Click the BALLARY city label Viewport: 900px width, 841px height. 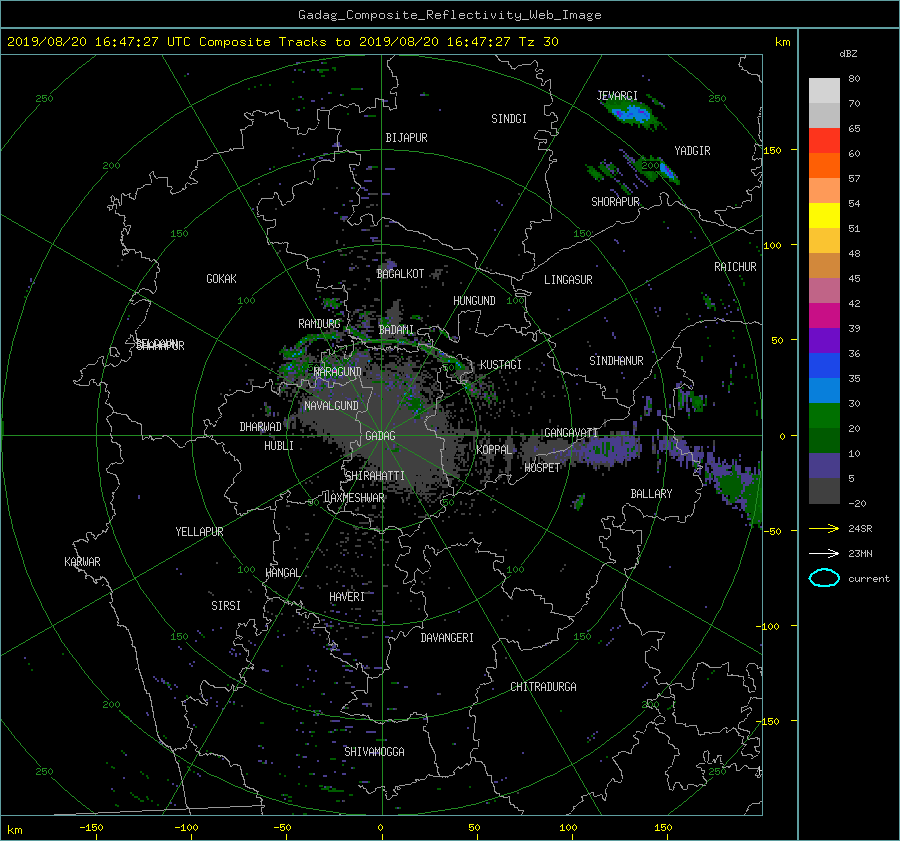coord(651,494)
